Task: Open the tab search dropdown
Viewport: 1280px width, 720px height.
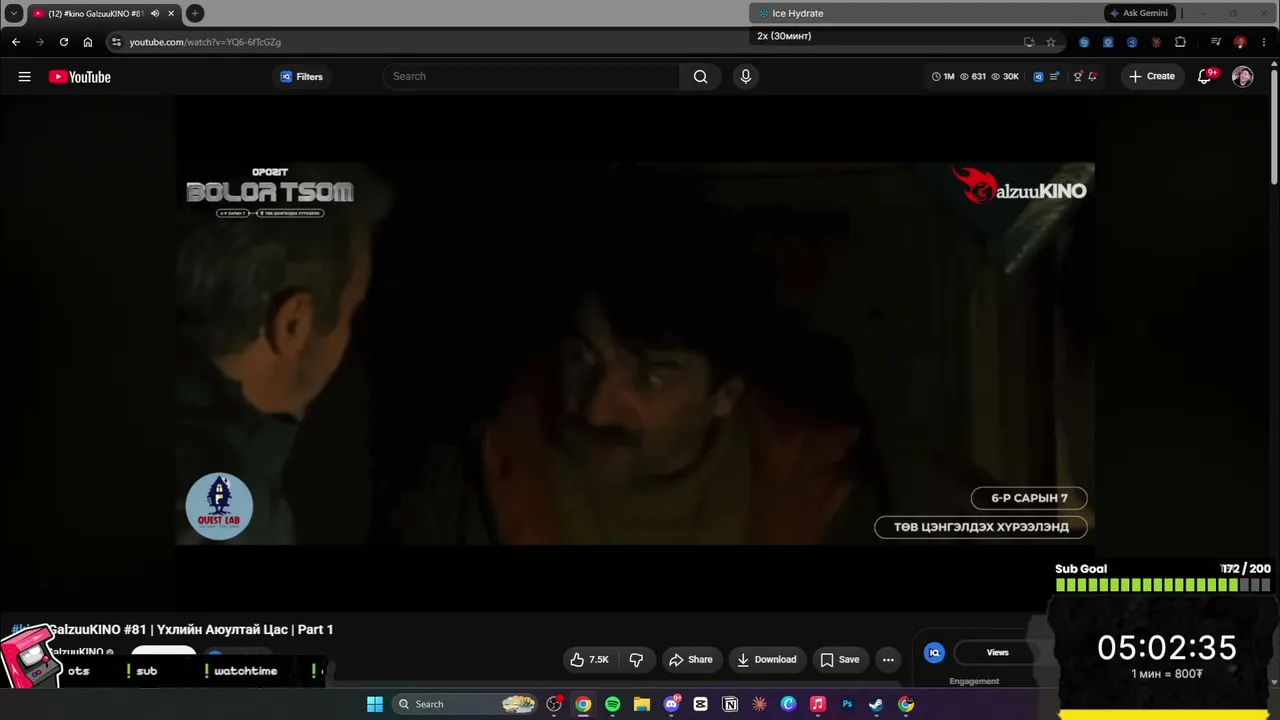Action: coord(14,13)
